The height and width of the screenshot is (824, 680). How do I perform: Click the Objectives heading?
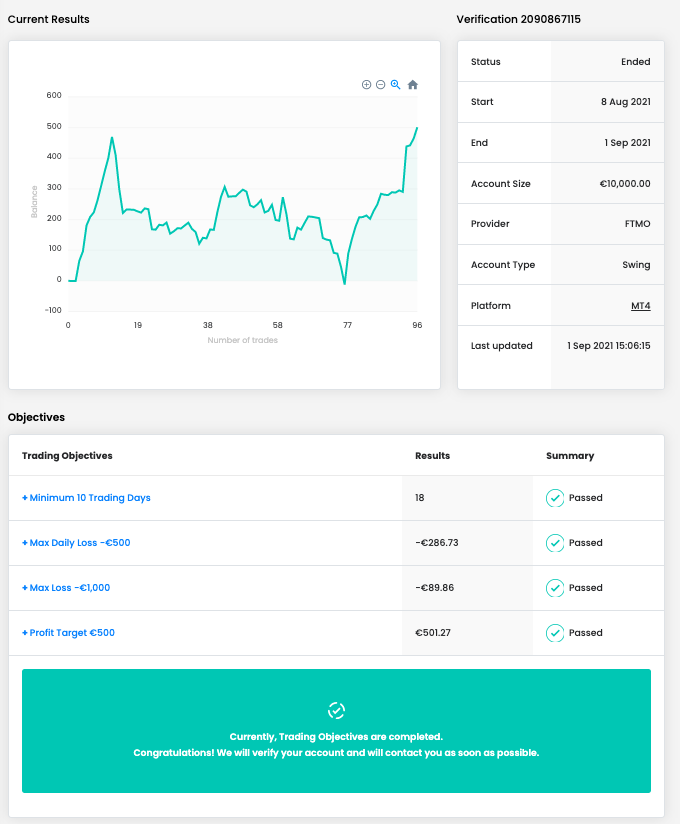[x=36, y=417]
